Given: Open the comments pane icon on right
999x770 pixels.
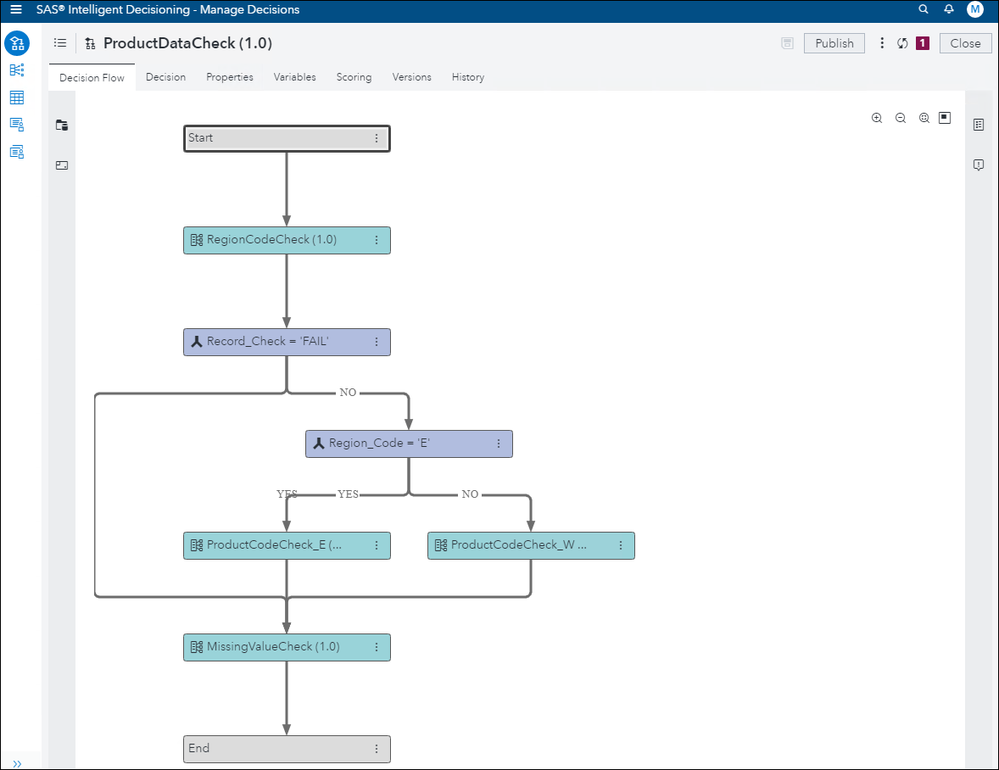Looking at the screenshot, I should (979, 165).
